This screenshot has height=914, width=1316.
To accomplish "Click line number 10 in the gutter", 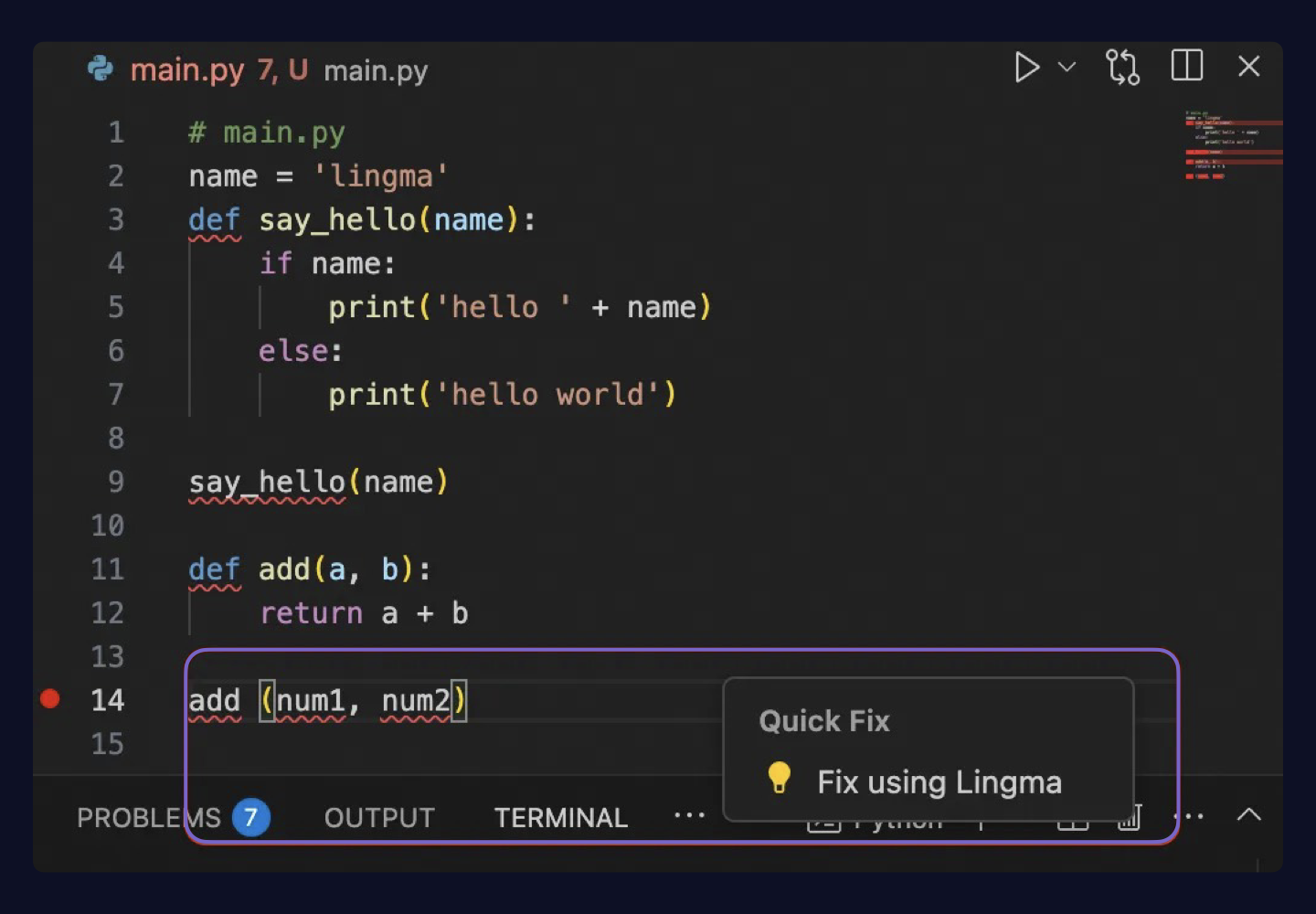I will pos(108,526).
